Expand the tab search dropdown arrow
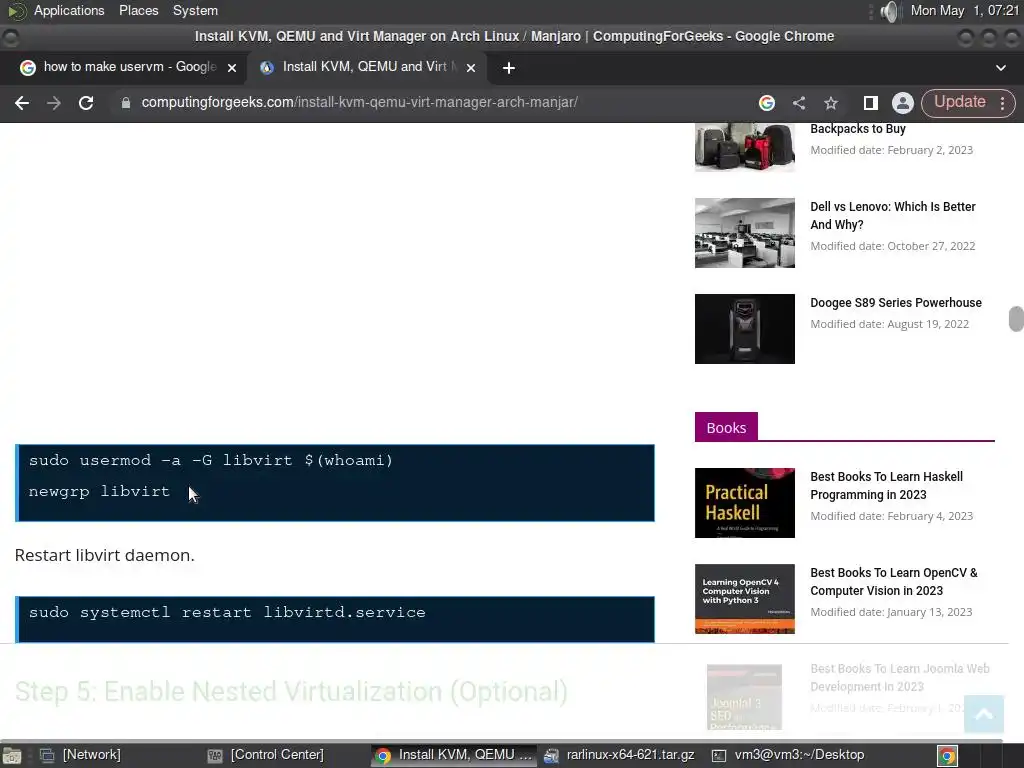1024x768 pixels. tap(1000, 68)
